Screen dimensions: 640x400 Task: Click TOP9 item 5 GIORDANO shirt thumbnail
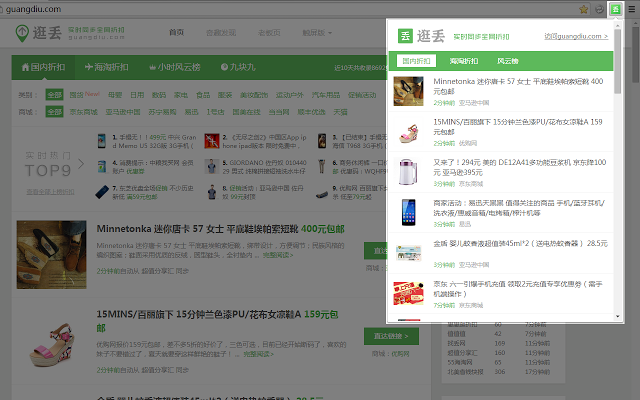click(211, 167)
